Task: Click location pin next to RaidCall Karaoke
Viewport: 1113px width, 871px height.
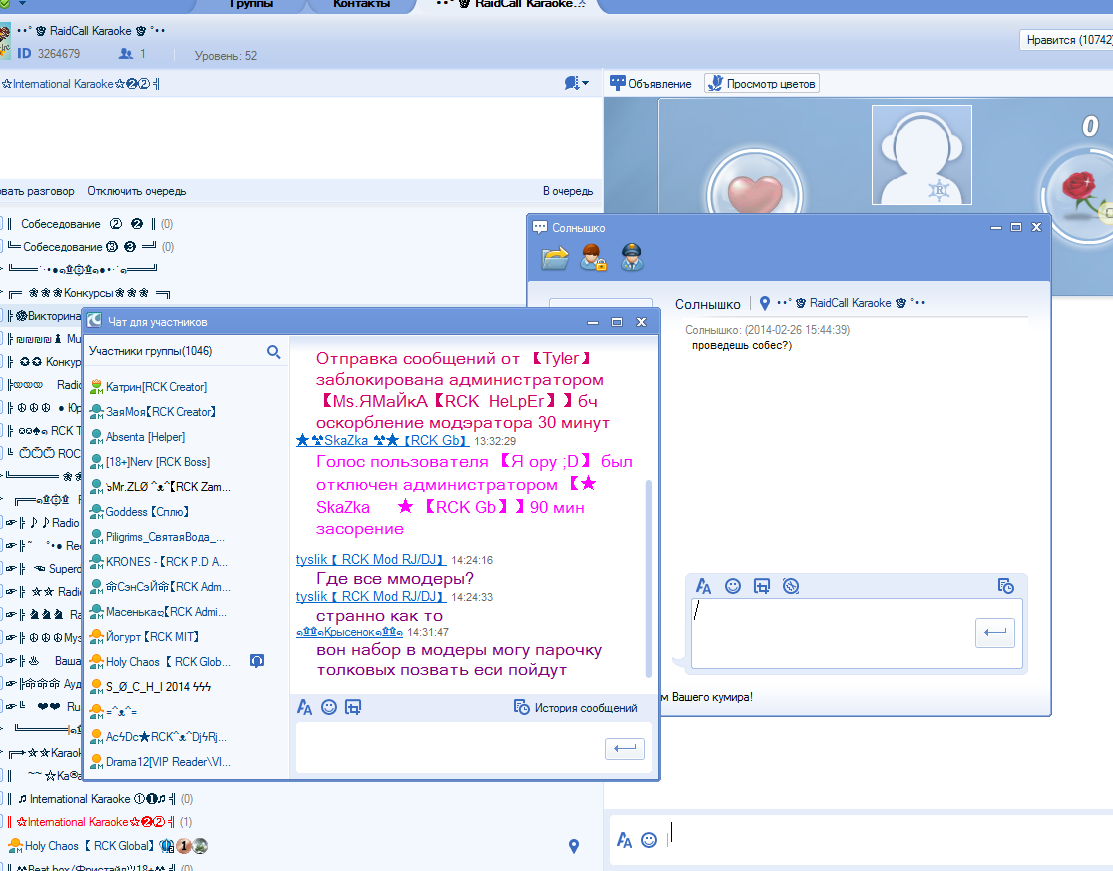Action: click(764, 303)
